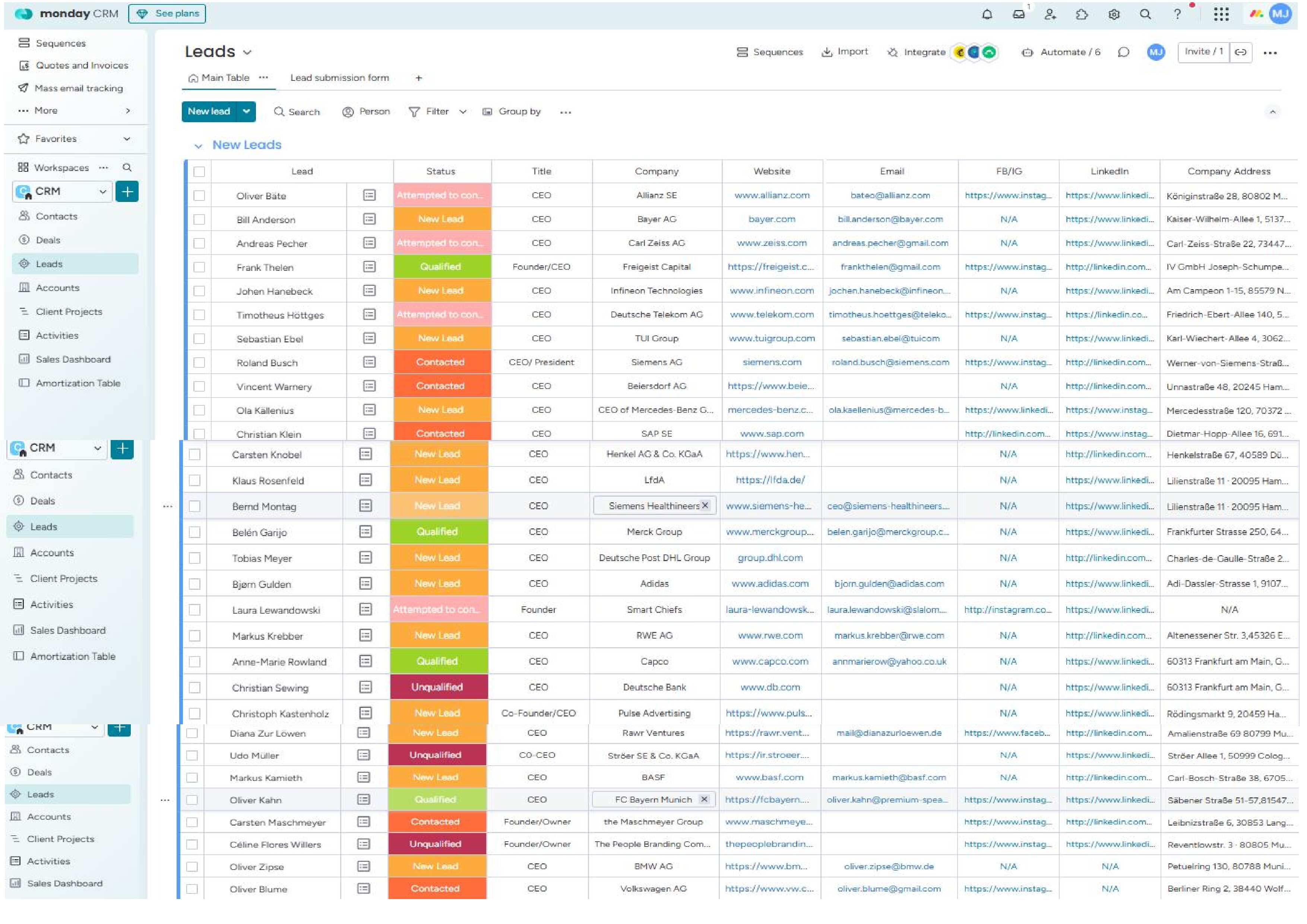Open the updates icon for Oliver Bäte
The height and width of the screenshot is (924, 1307).
pyautogui.click(x=369, y=195)
